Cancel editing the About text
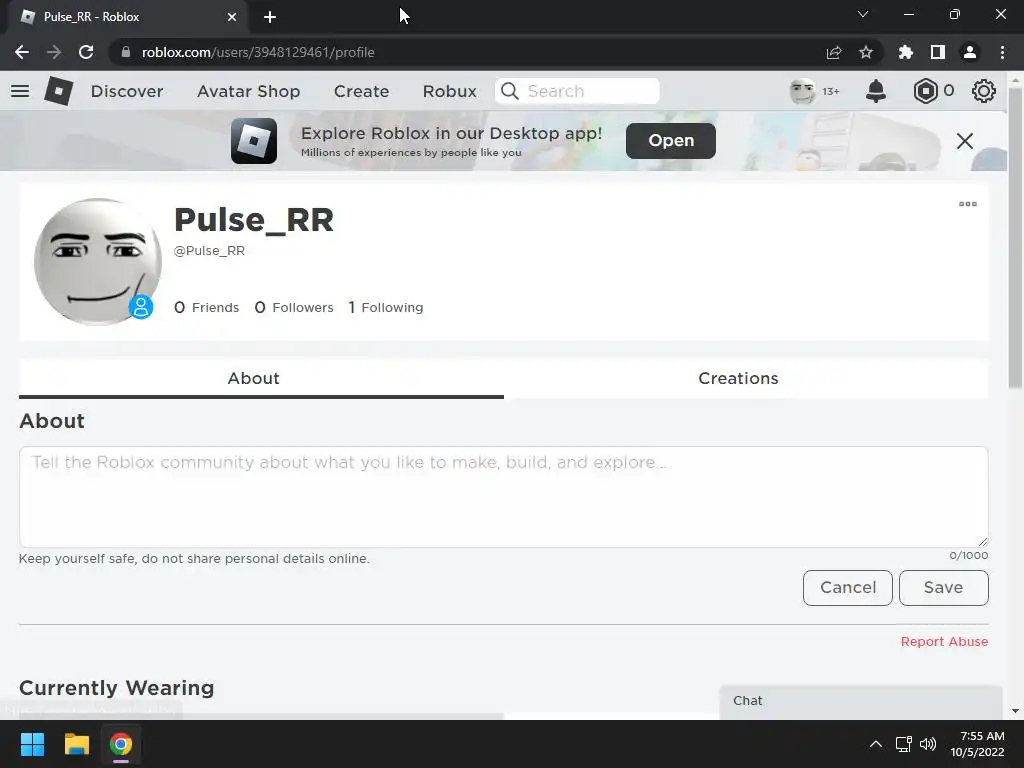Image resolution: width=1024 pixels, height=768 pixels. (x=848, y=588)
